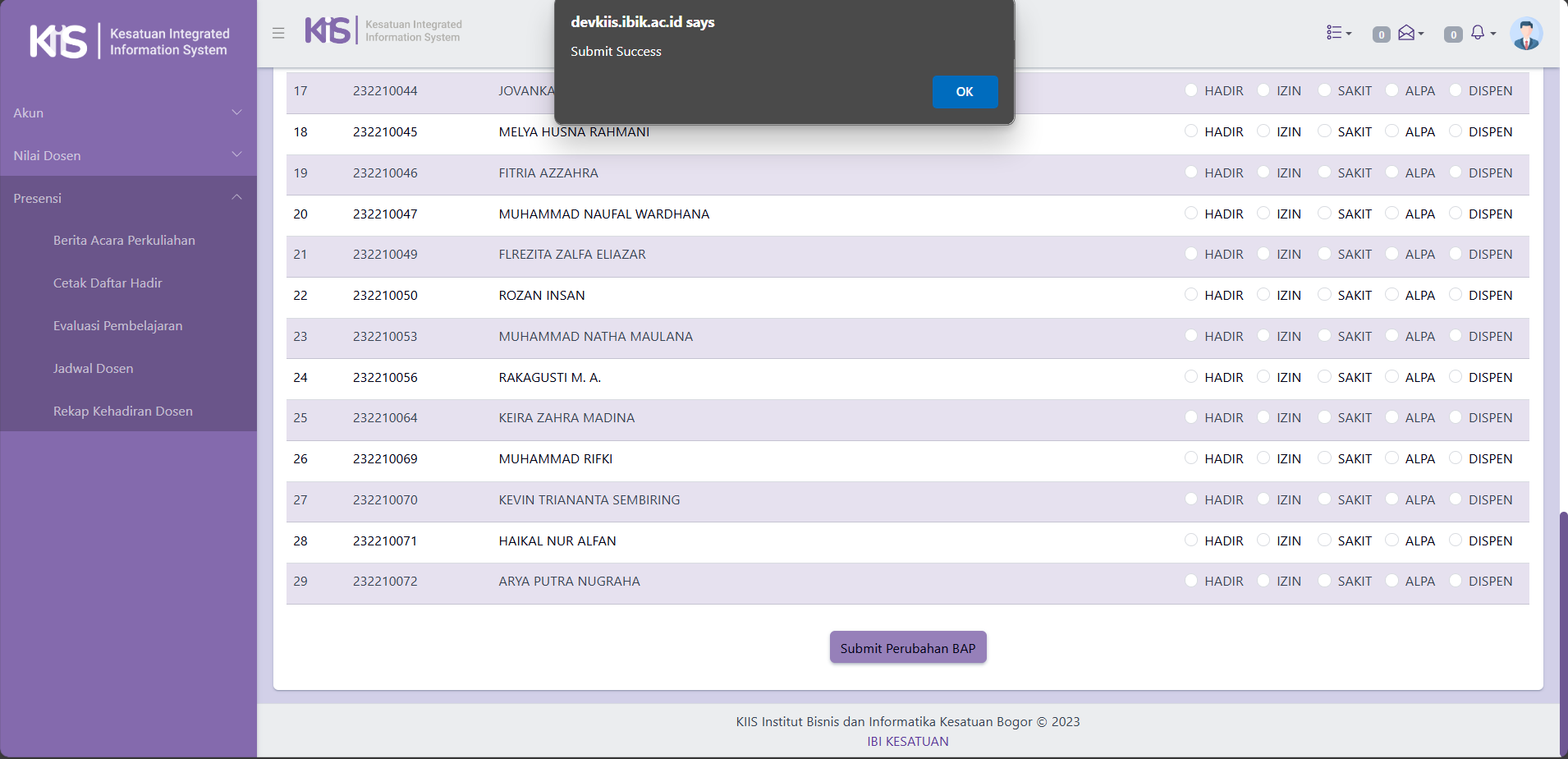Screen dimensions: 1568x759
Task: Click the page vertical scrollbar thumb
Action: [1563, 632]
